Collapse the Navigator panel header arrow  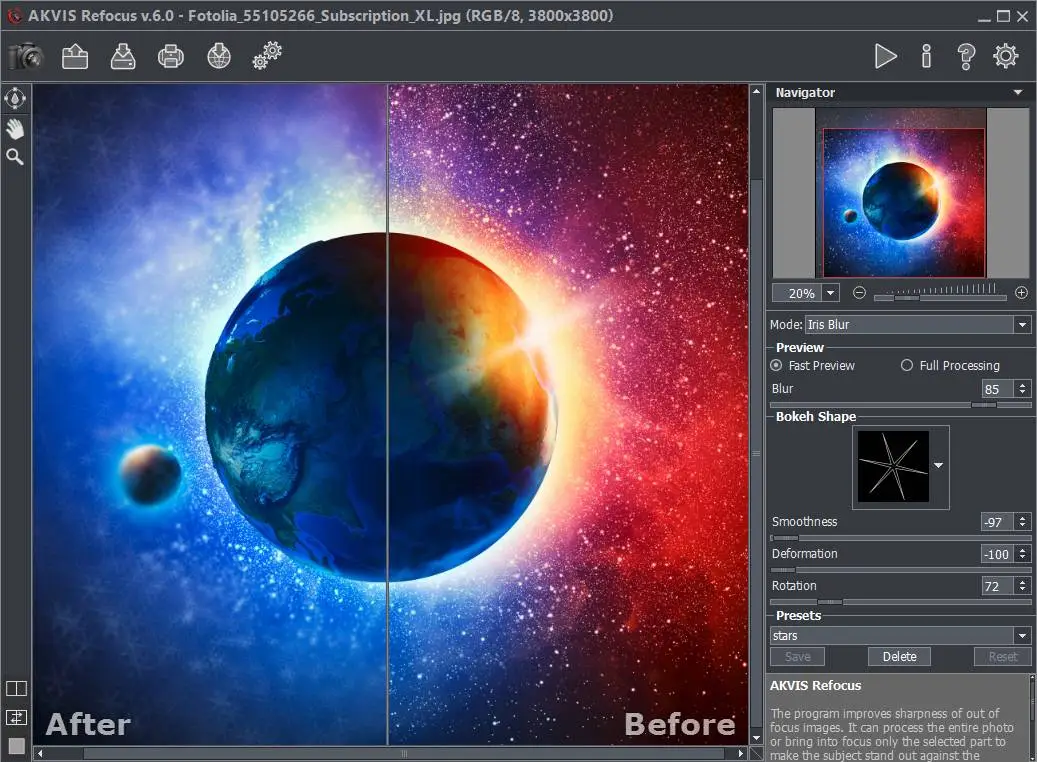[x=1018, y=92]
